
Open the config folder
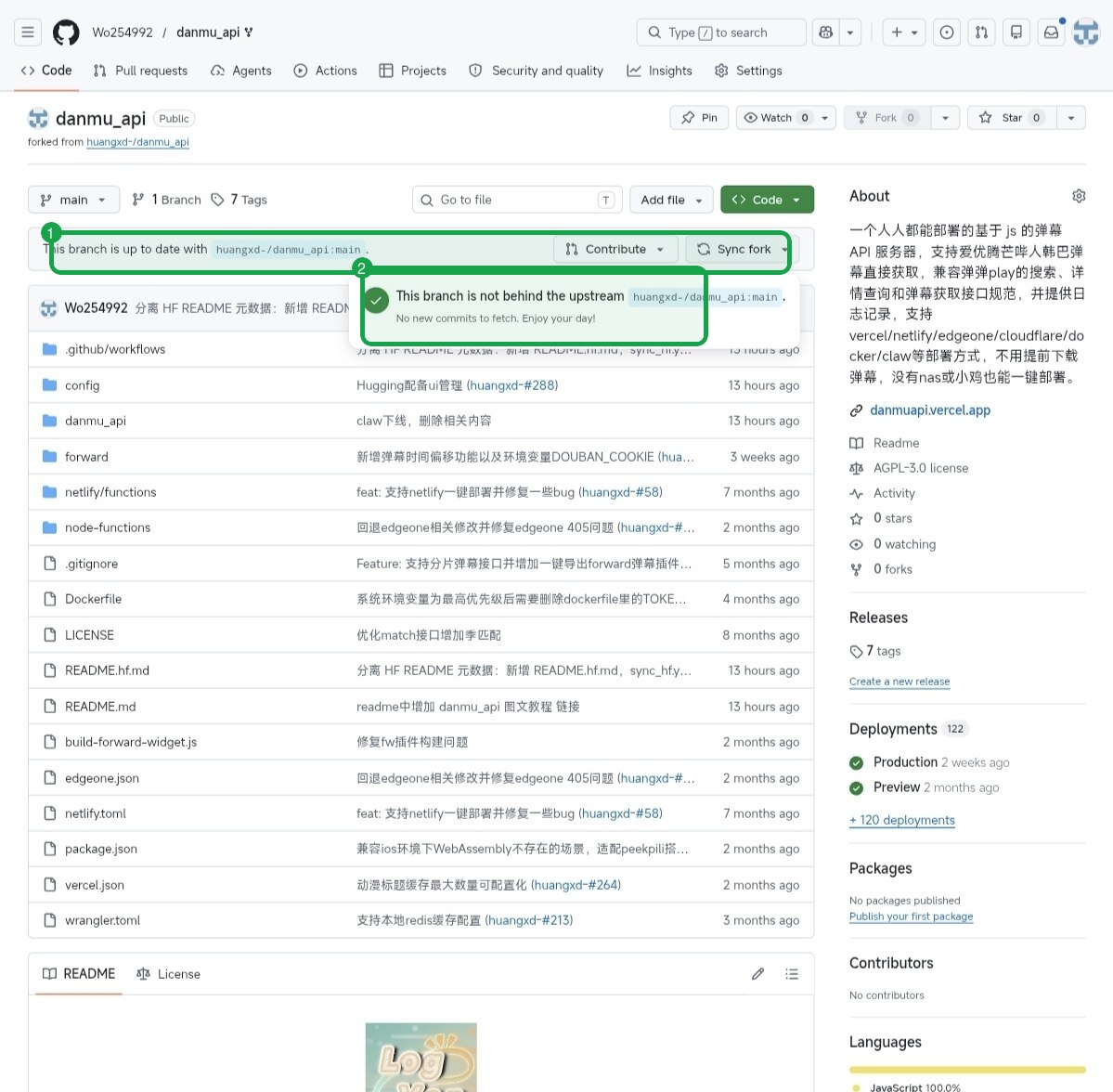[83, 384]
